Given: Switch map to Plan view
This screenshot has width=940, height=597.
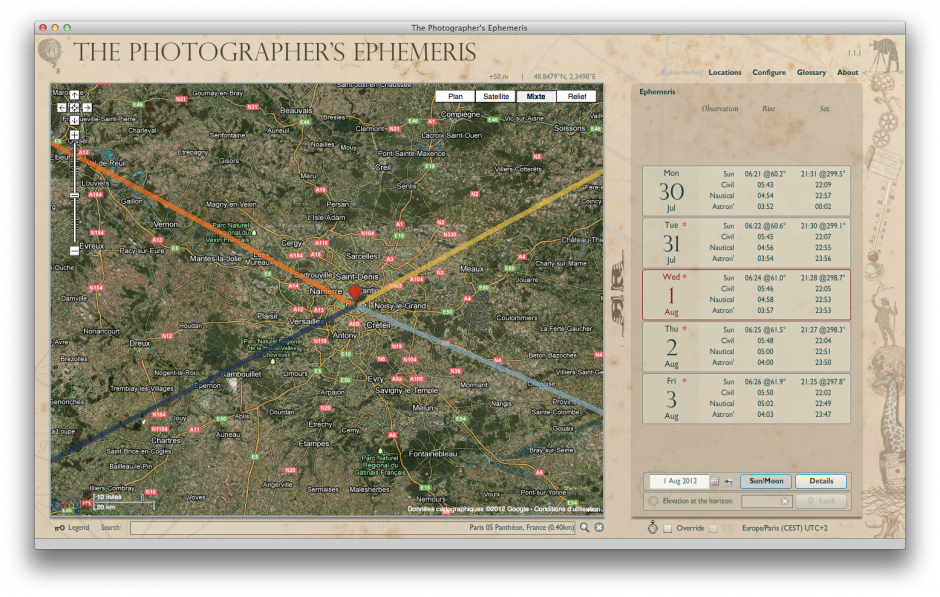Looking at the screenshot, I should [x=455, y=97].
